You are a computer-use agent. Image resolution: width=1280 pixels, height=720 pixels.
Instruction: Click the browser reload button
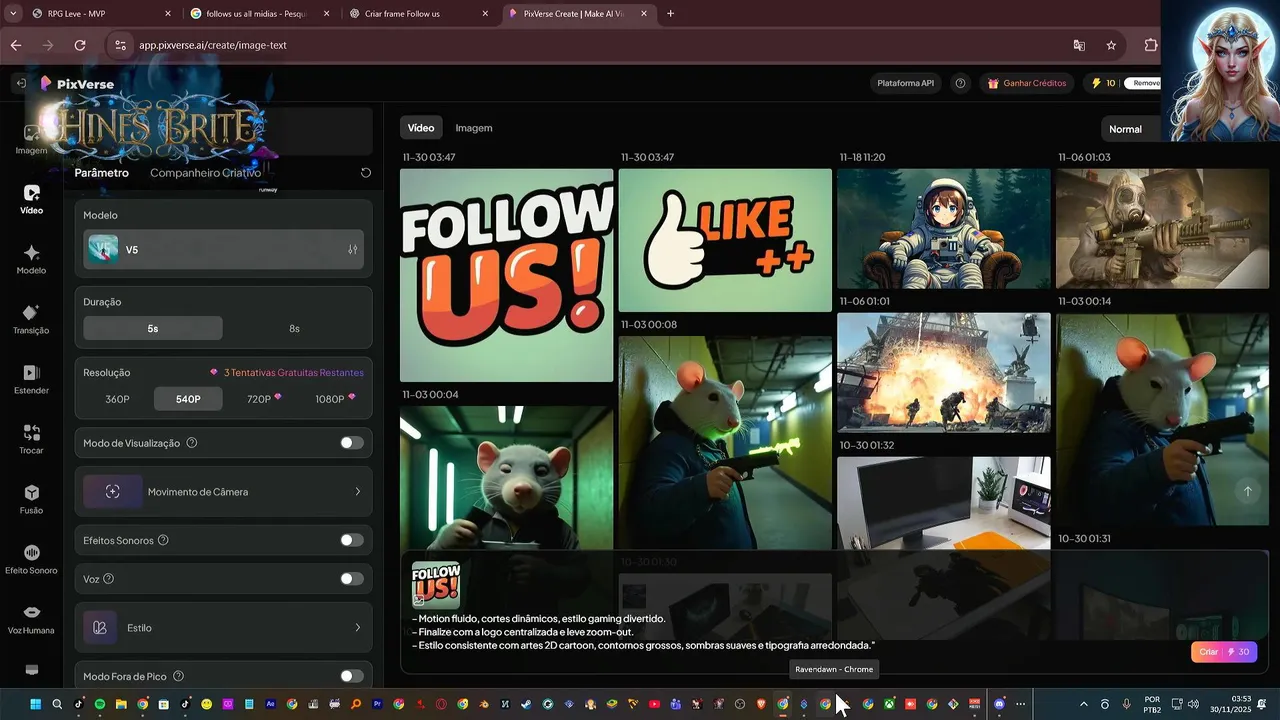click(80, 45)
